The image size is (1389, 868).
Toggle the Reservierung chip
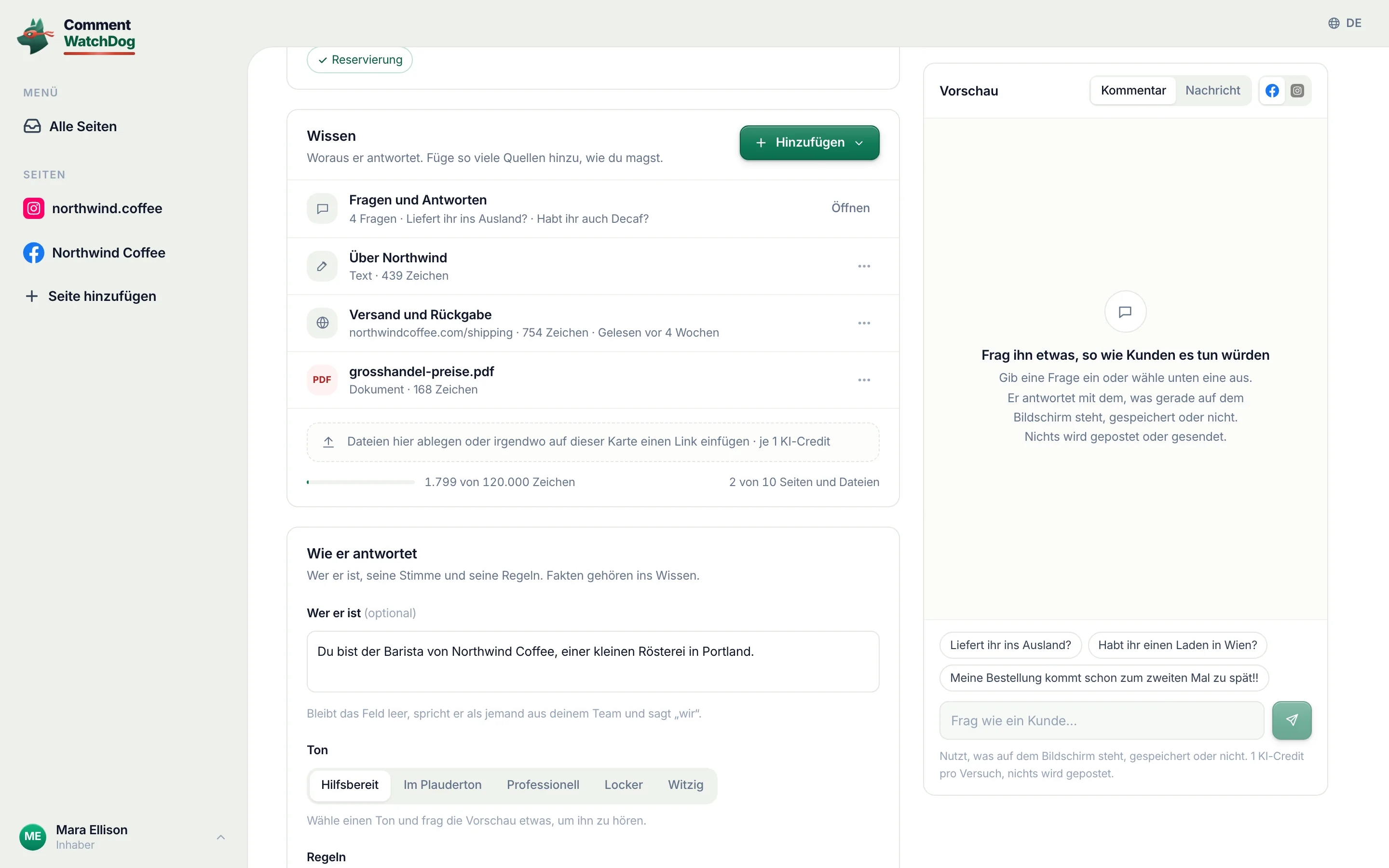[x=360, y=60]
